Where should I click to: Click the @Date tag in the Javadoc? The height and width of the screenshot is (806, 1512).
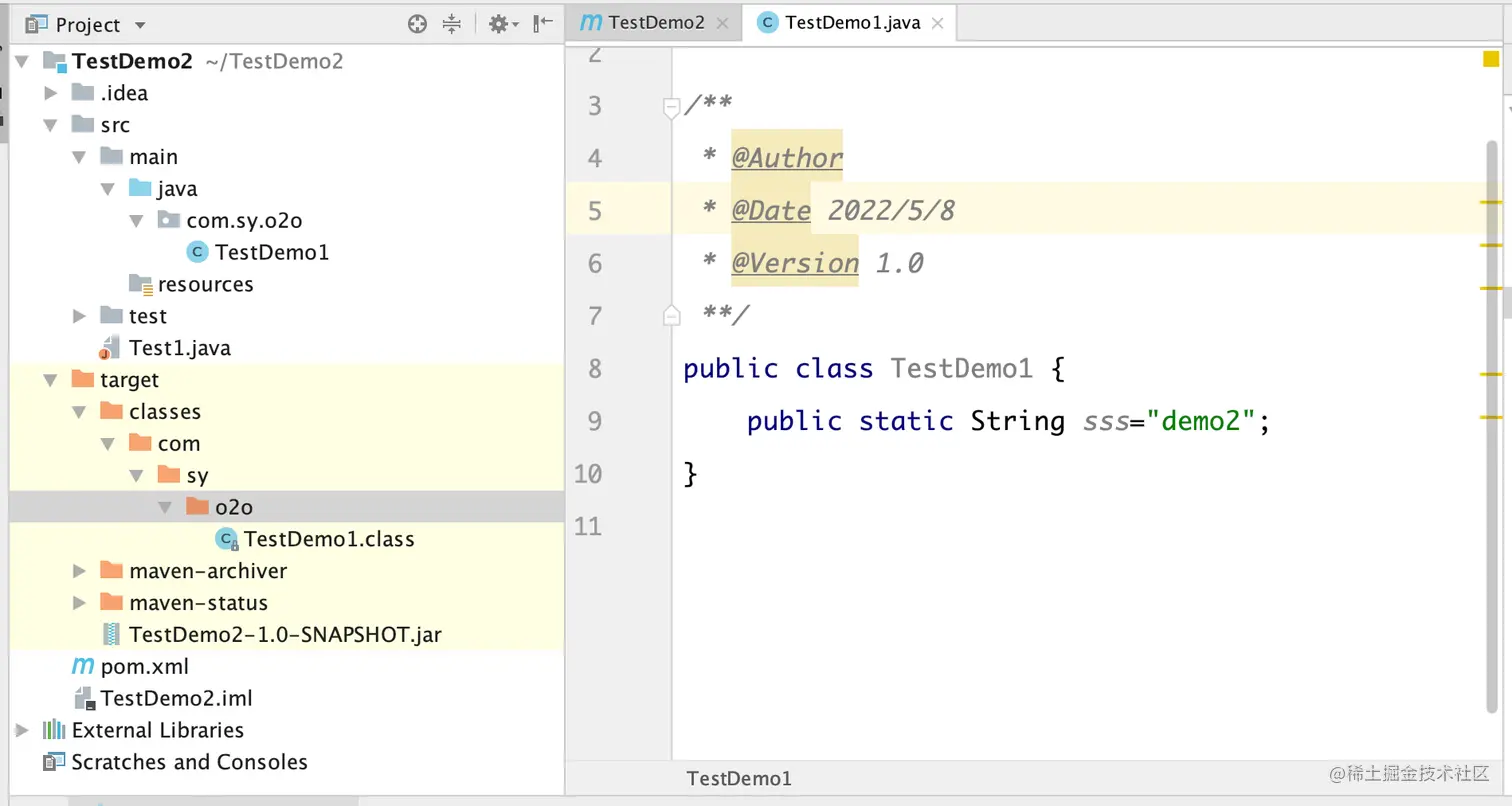pyautogui.click(x=771, y=210)
